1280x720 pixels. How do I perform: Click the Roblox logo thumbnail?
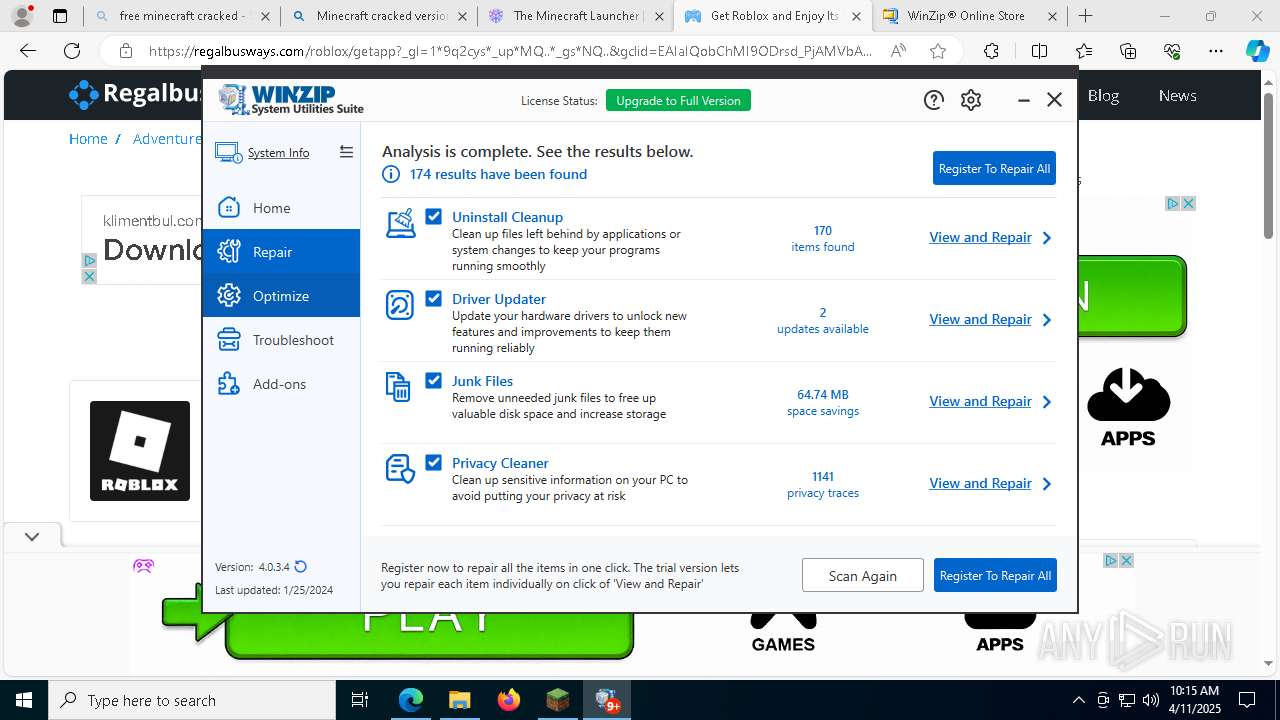(140, 451)
